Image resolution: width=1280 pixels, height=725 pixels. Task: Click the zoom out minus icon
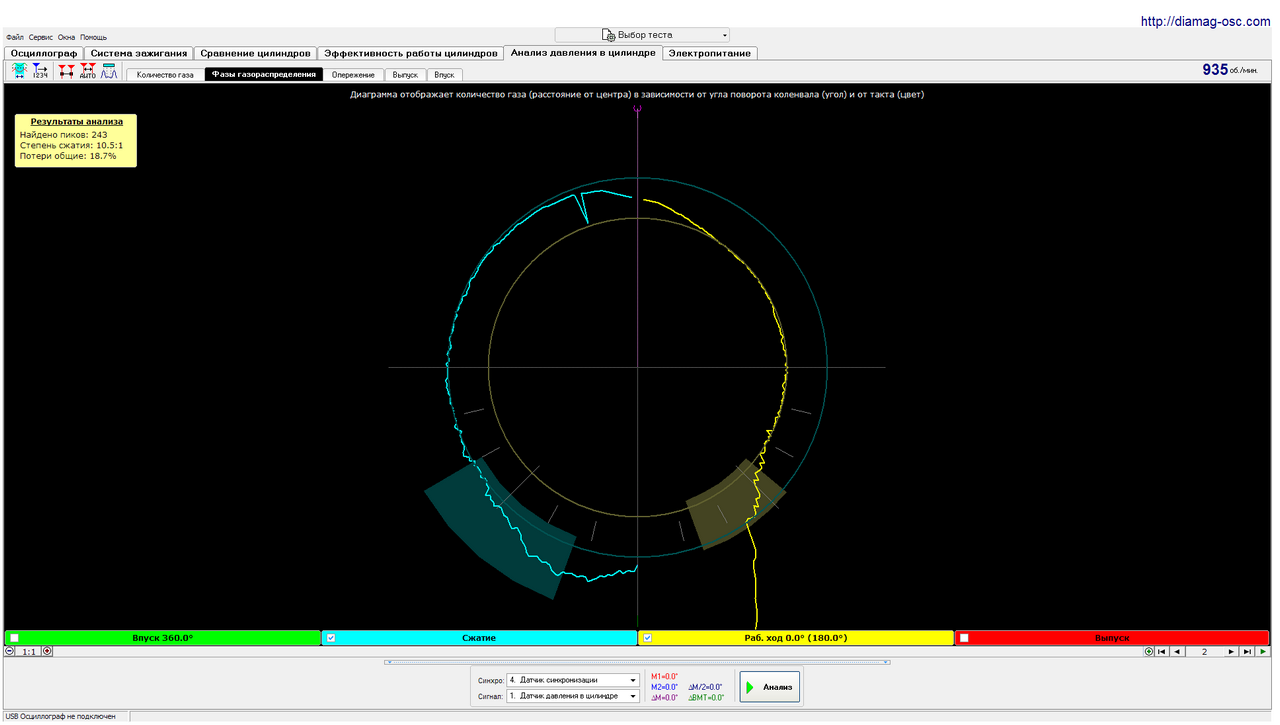click(x=10, y=651)
